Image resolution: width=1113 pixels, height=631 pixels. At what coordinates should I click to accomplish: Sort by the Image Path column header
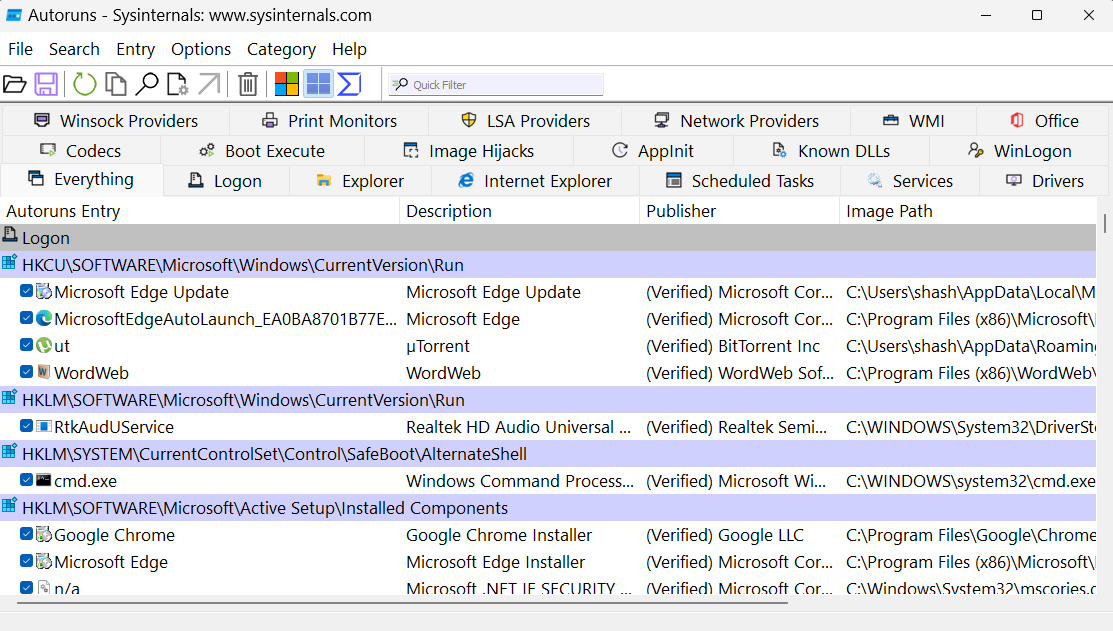pos(889,211)
